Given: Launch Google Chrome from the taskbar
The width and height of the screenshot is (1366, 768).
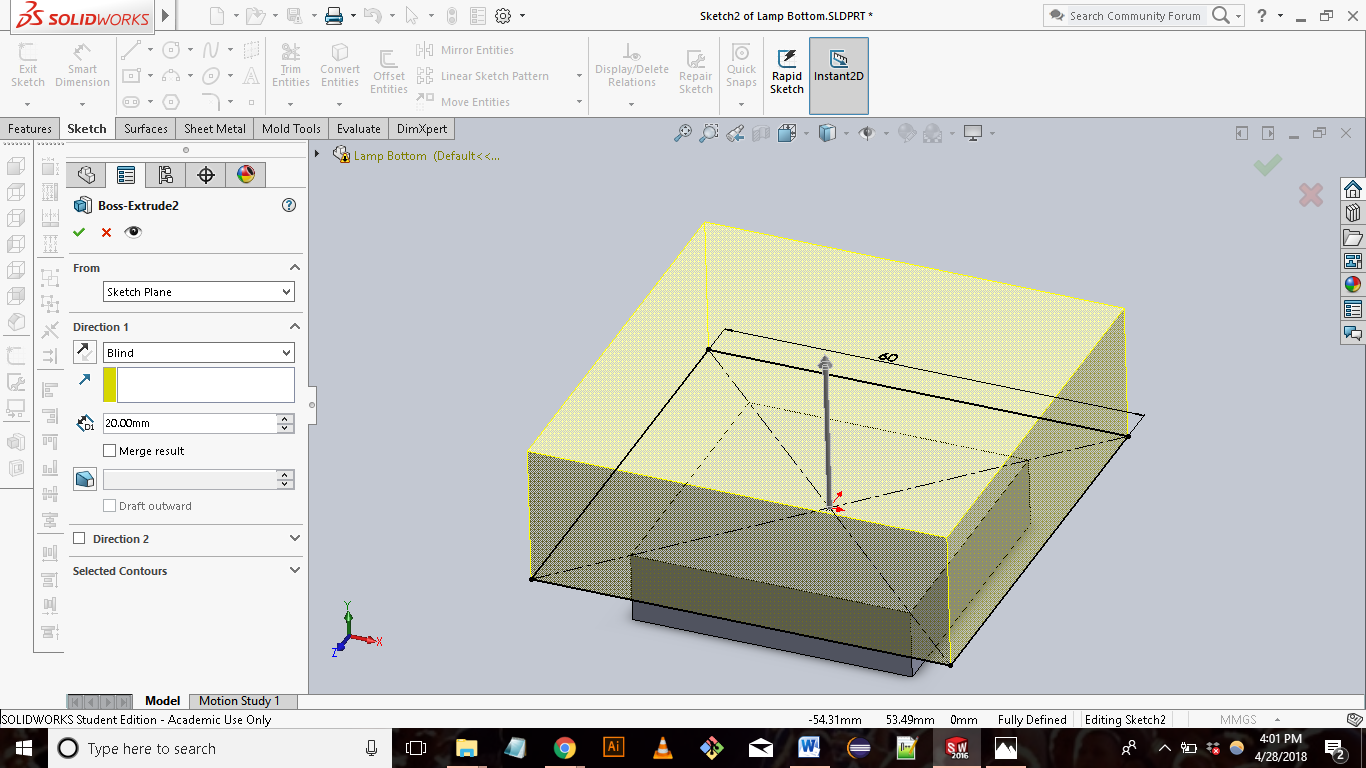Looking at the screenshot, I should pos(565,748).
